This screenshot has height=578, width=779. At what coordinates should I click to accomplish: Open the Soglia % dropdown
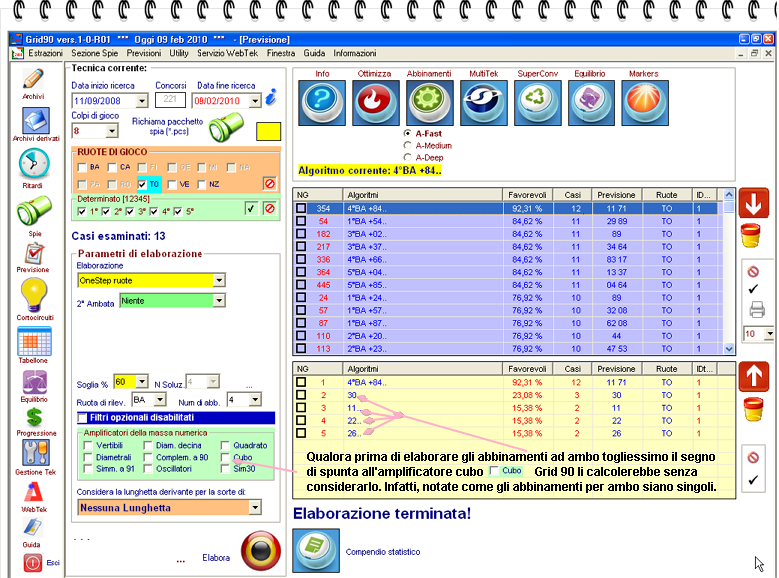pyautogui.click(x=142, y=382)
